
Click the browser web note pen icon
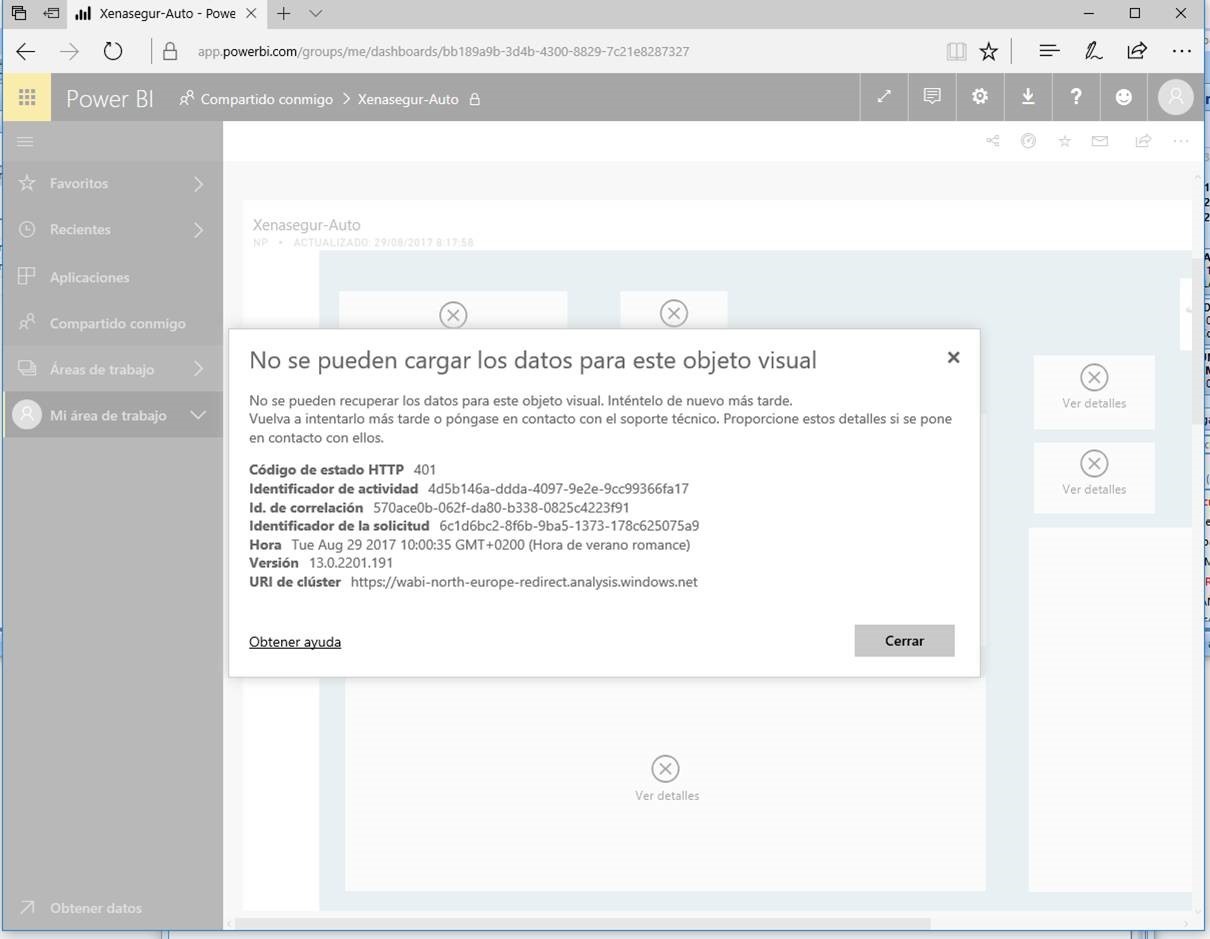(1093, 51)
